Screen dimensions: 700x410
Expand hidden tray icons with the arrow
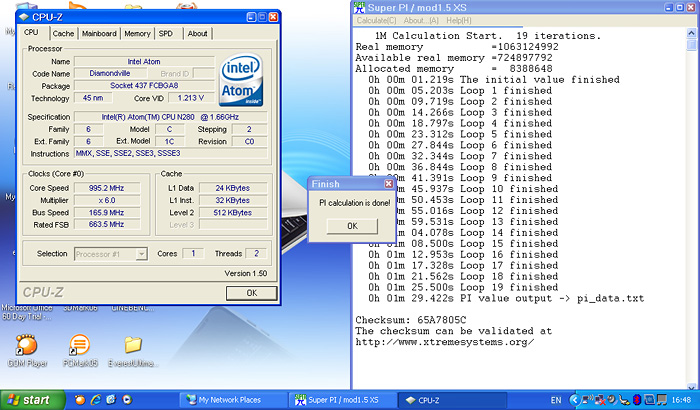click(575, 400)
